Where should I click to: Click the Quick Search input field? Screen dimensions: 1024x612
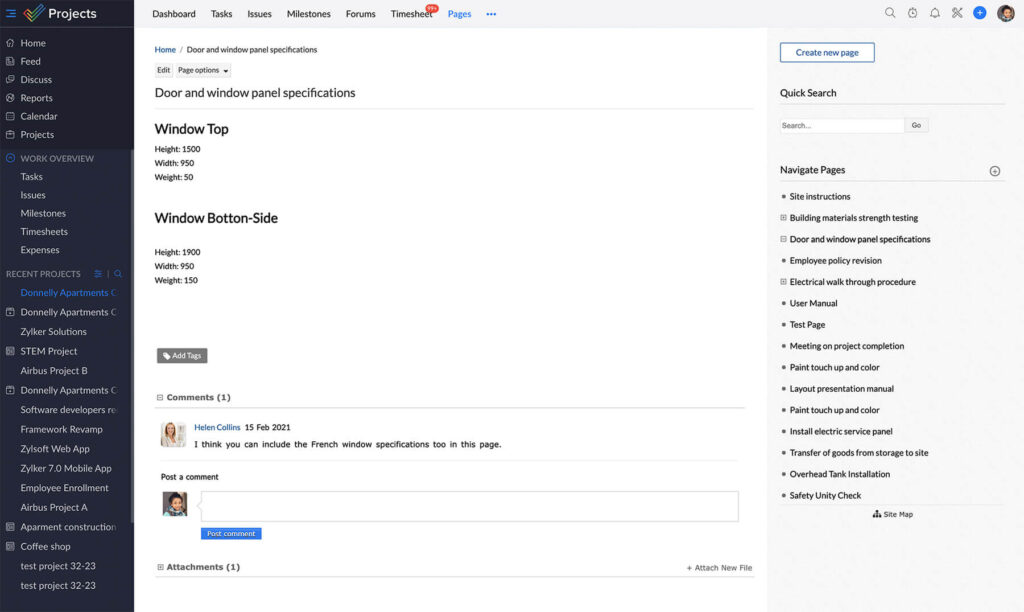point(841,126)
